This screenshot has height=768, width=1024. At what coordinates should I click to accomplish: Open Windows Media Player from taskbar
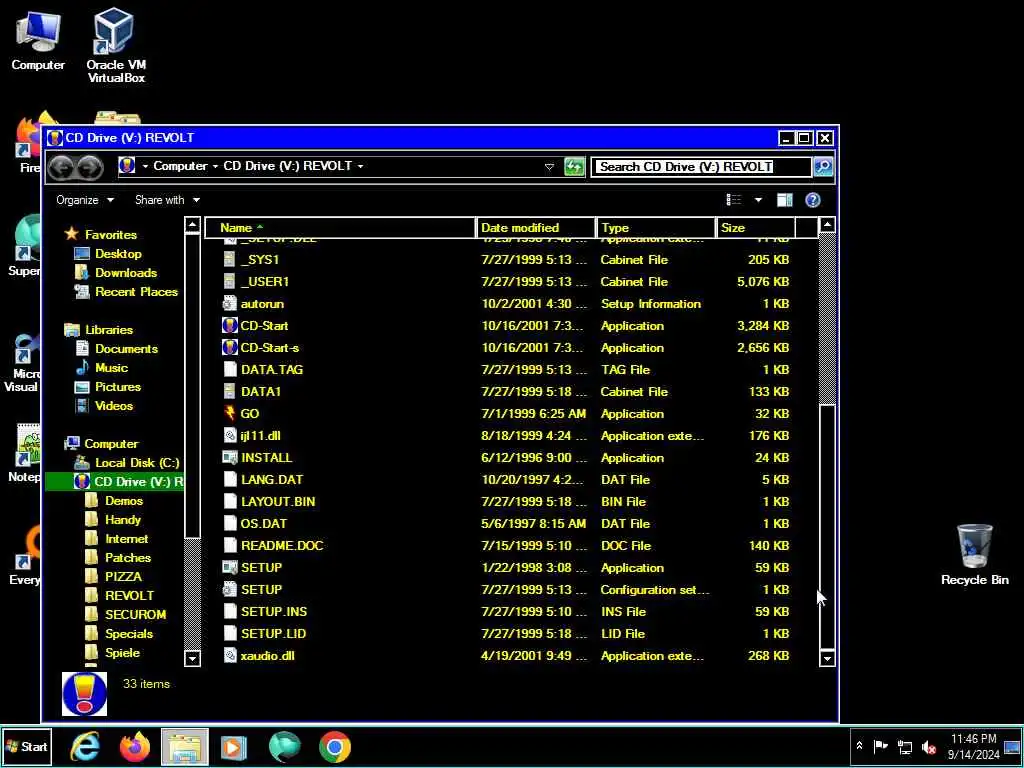point(234,746)
